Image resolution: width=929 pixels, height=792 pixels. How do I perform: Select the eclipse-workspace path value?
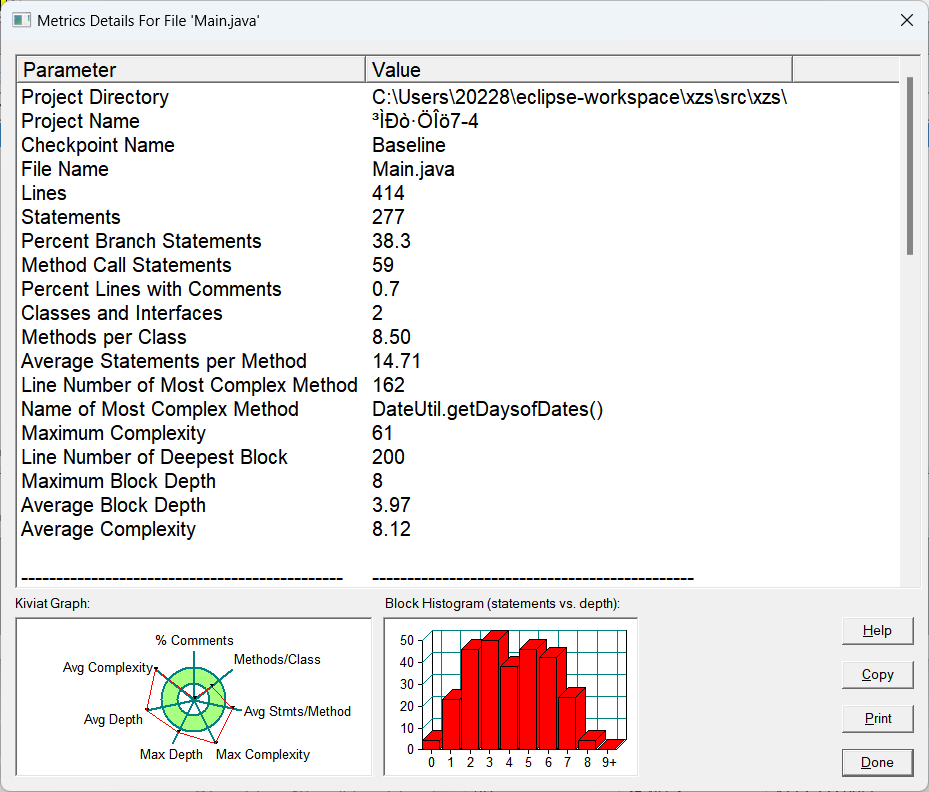tap(579, 97)
